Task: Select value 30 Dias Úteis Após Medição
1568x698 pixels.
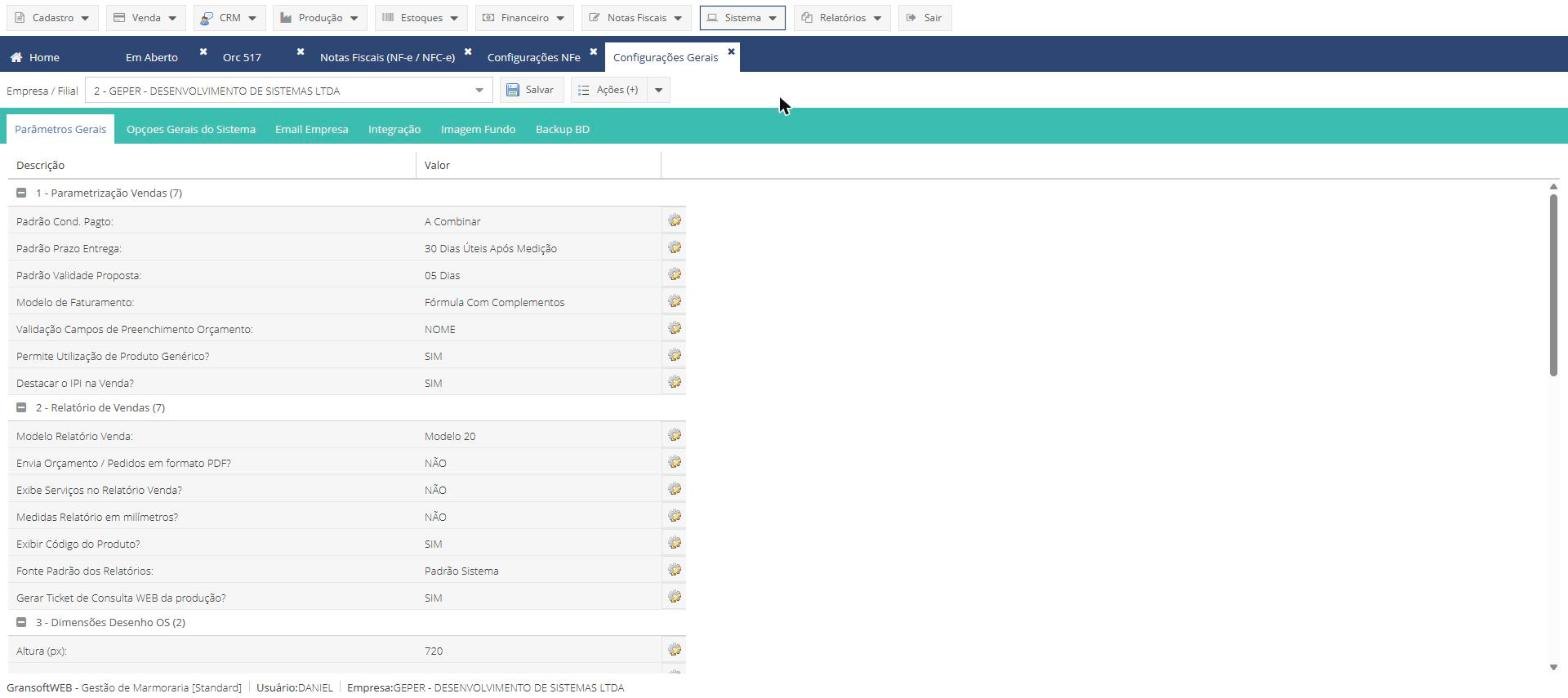Action: point(490,248)
